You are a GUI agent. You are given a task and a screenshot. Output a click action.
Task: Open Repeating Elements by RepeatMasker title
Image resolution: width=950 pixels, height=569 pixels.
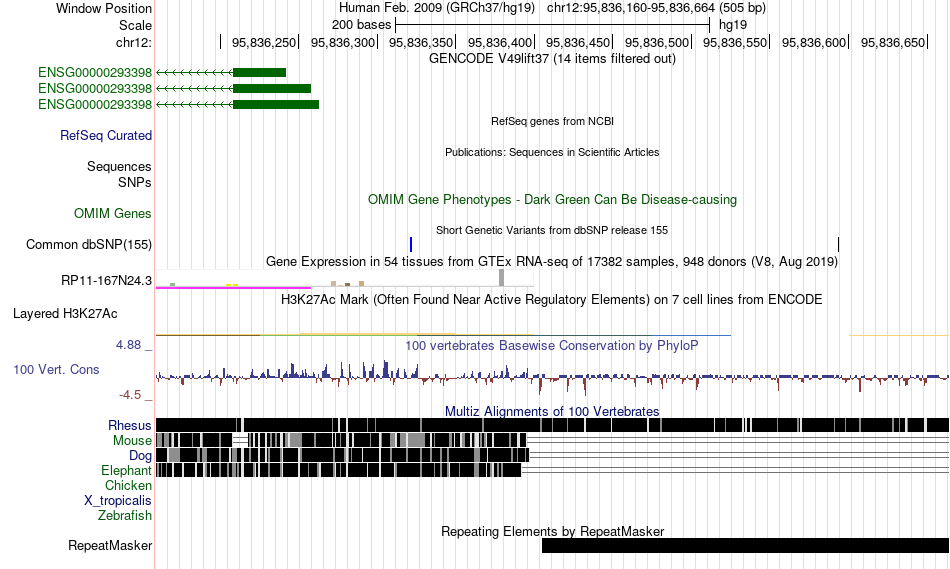[x=552, y=531]
